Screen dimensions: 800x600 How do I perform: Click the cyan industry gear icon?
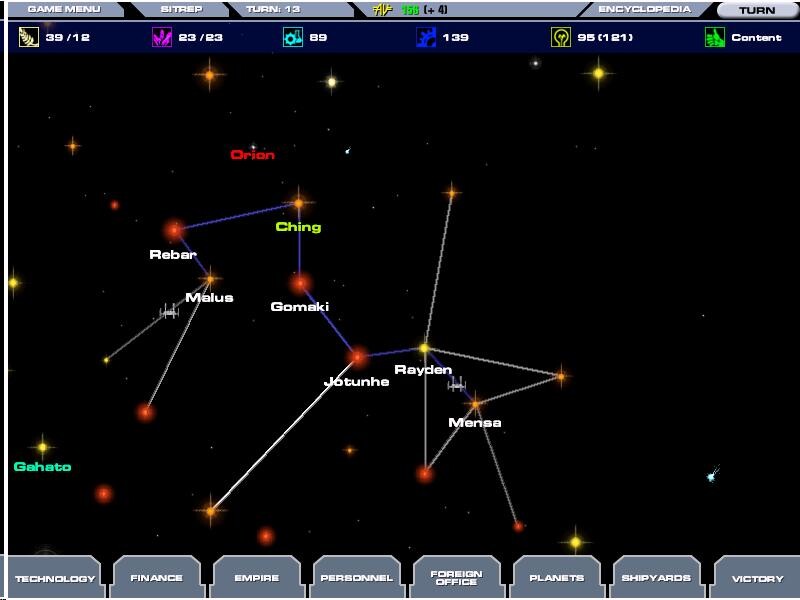pos(293,38)
